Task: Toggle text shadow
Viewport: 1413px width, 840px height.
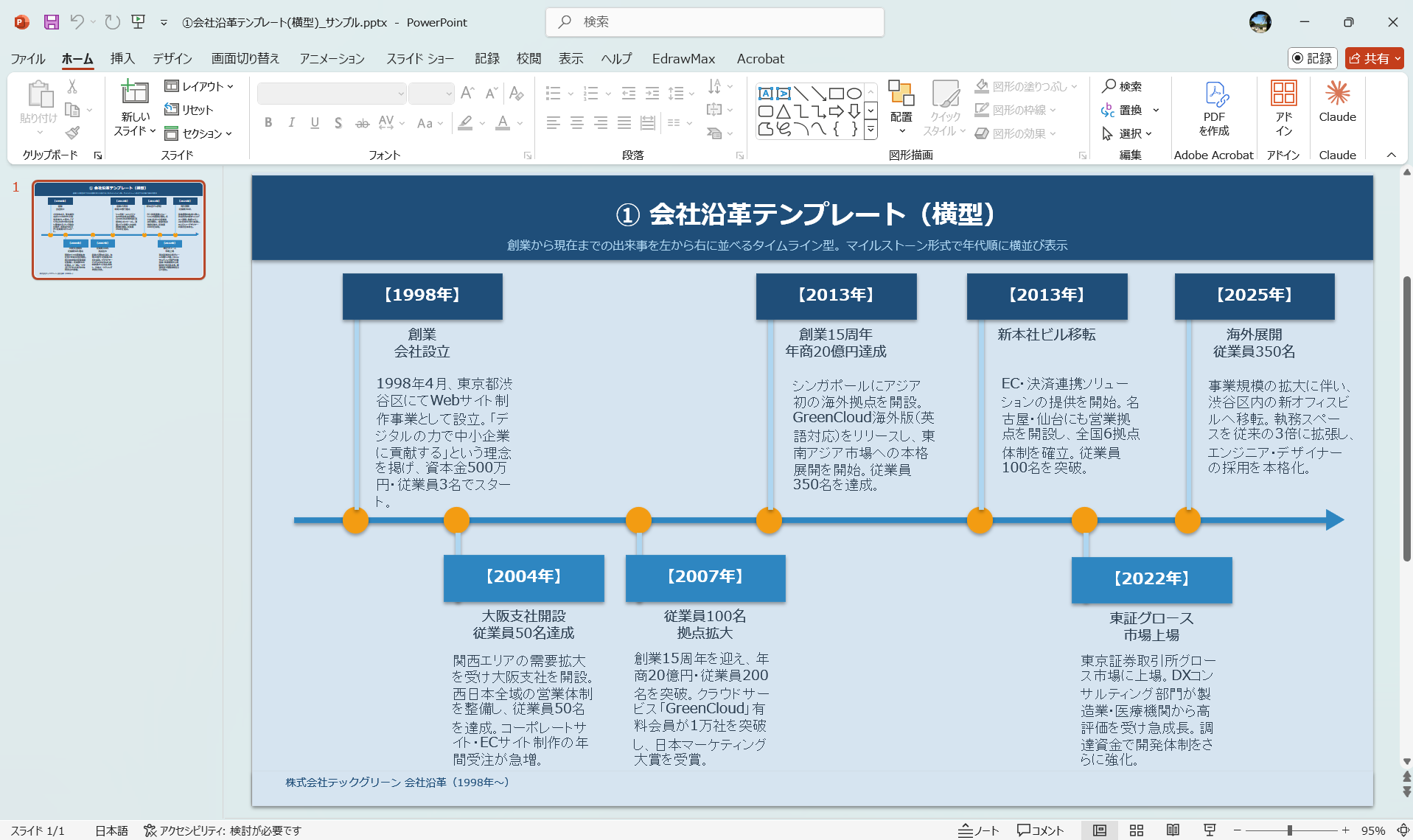Action: point(338,123)
